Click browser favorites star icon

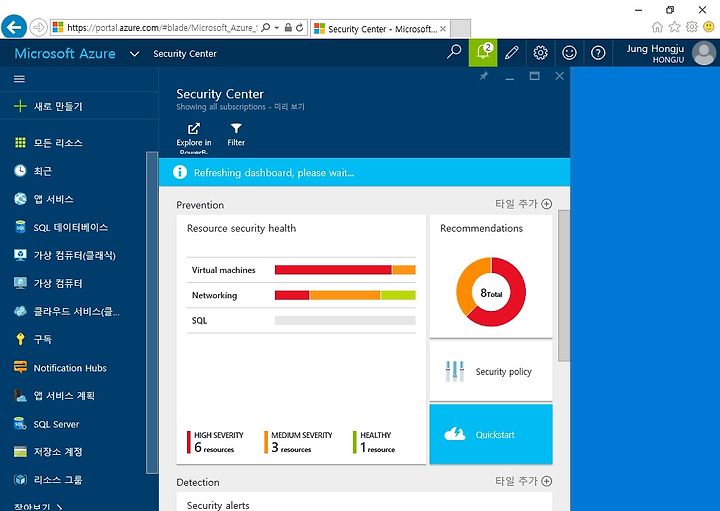674,27
